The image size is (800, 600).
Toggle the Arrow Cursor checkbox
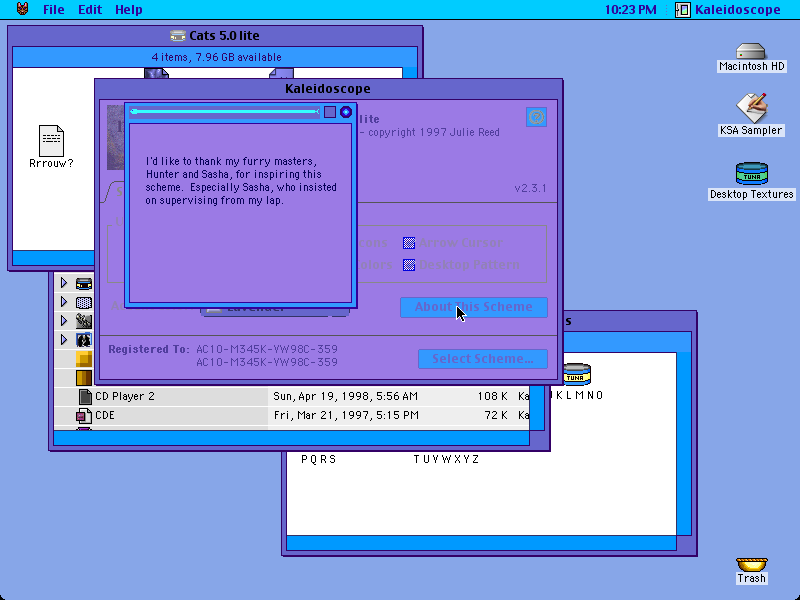(x=409, y=243)
